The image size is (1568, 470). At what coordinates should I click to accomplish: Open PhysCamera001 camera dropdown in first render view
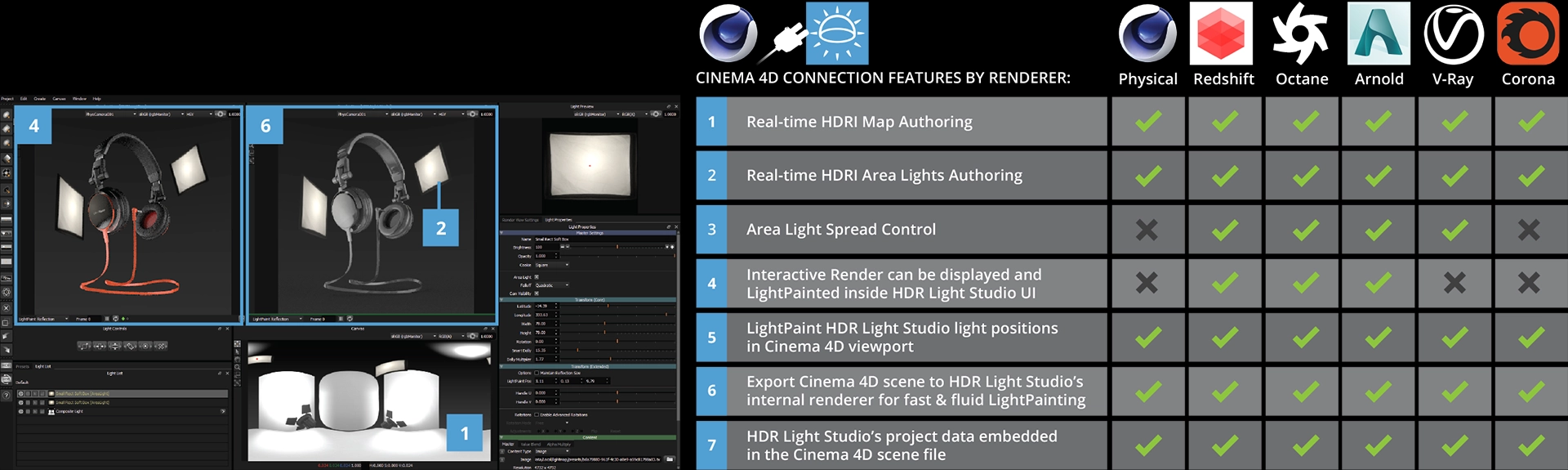tap(110, 114)
